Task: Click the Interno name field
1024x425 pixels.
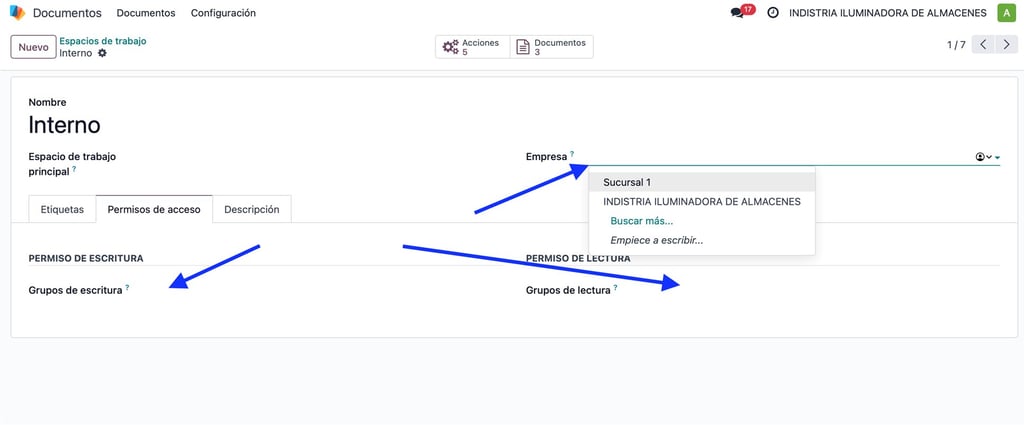Action: tap(65, 126)
